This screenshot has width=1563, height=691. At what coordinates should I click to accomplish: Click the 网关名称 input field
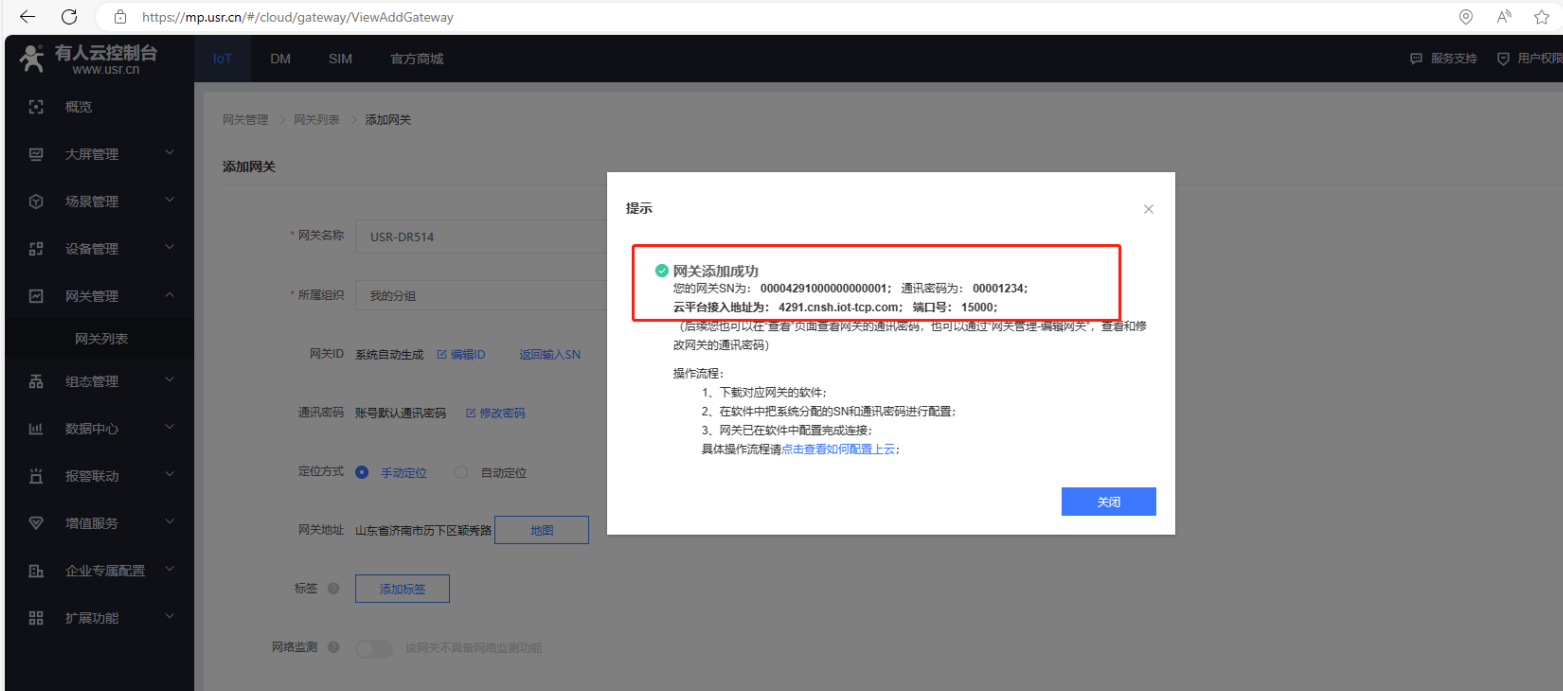(x=480, y=237)
